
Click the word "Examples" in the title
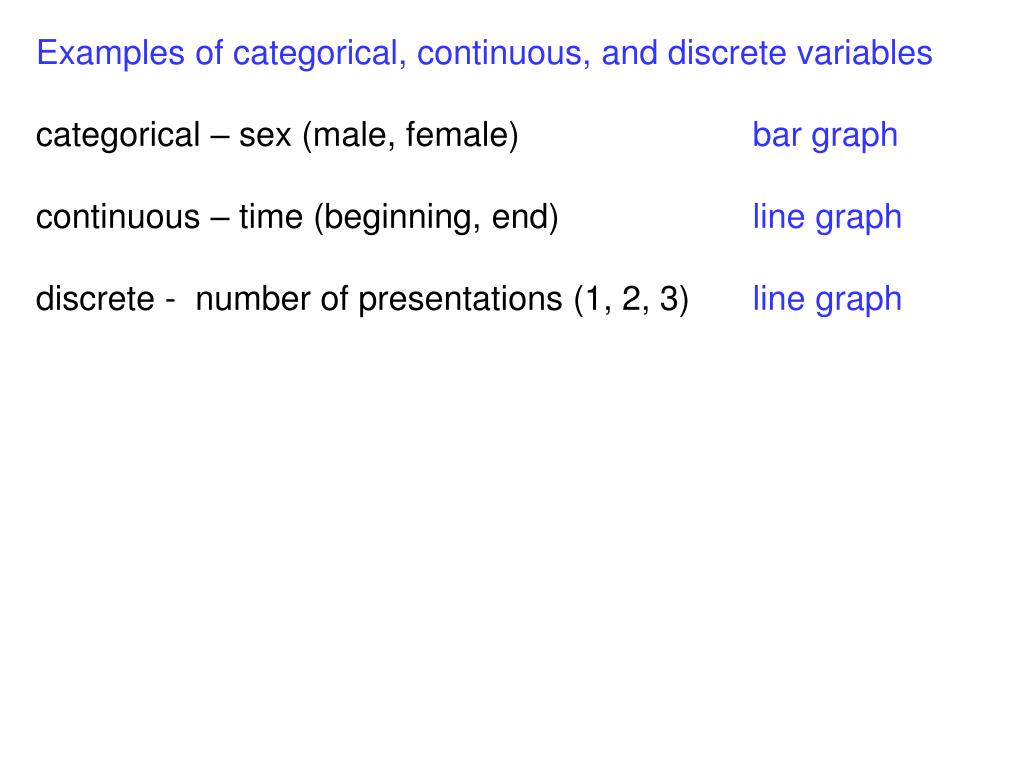click(x=110, y=54)
